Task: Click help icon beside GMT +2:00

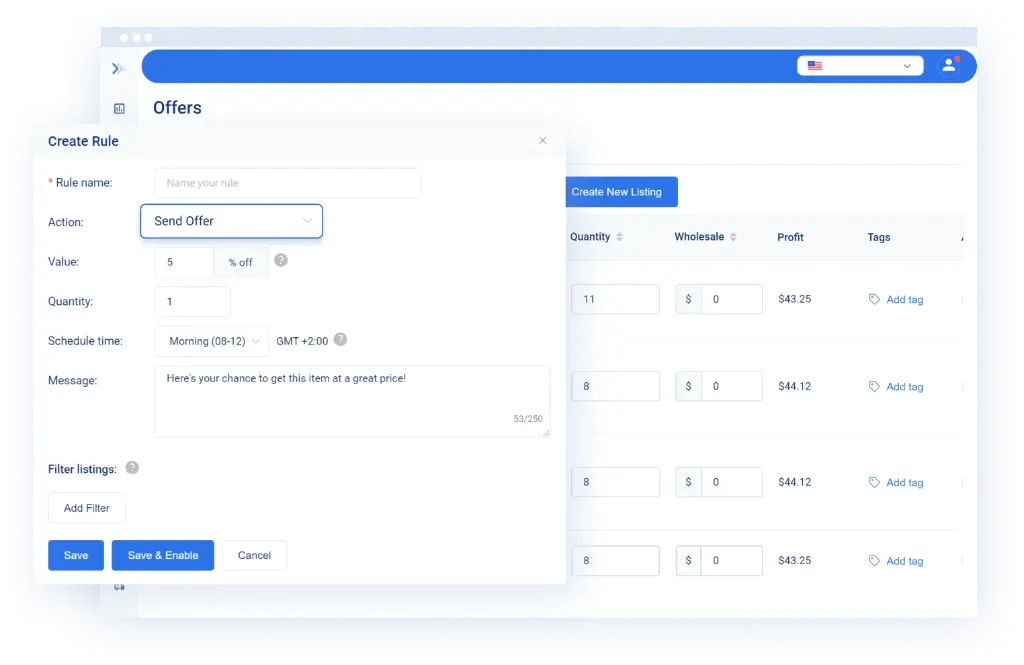Action: 340,340
